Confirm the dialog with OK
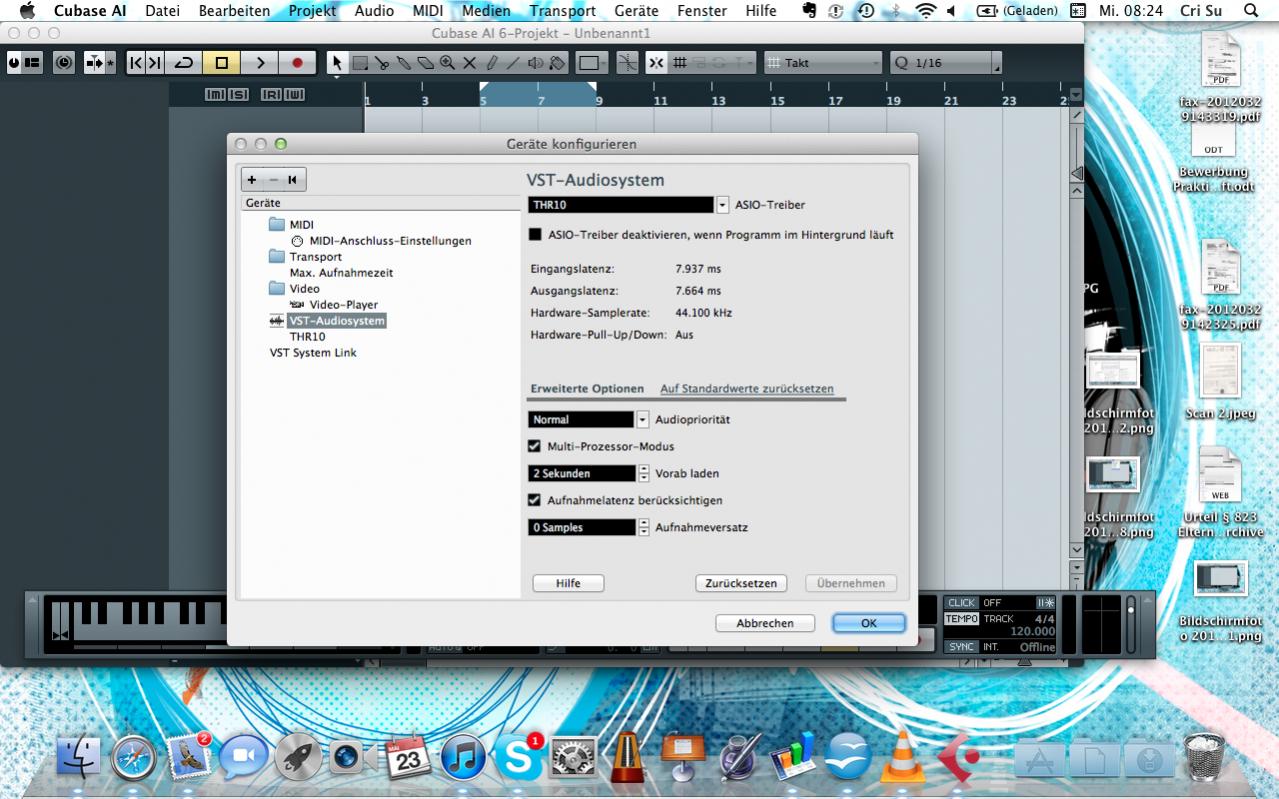Screen dimensions: 1279x799 click(x=868, y=623)
